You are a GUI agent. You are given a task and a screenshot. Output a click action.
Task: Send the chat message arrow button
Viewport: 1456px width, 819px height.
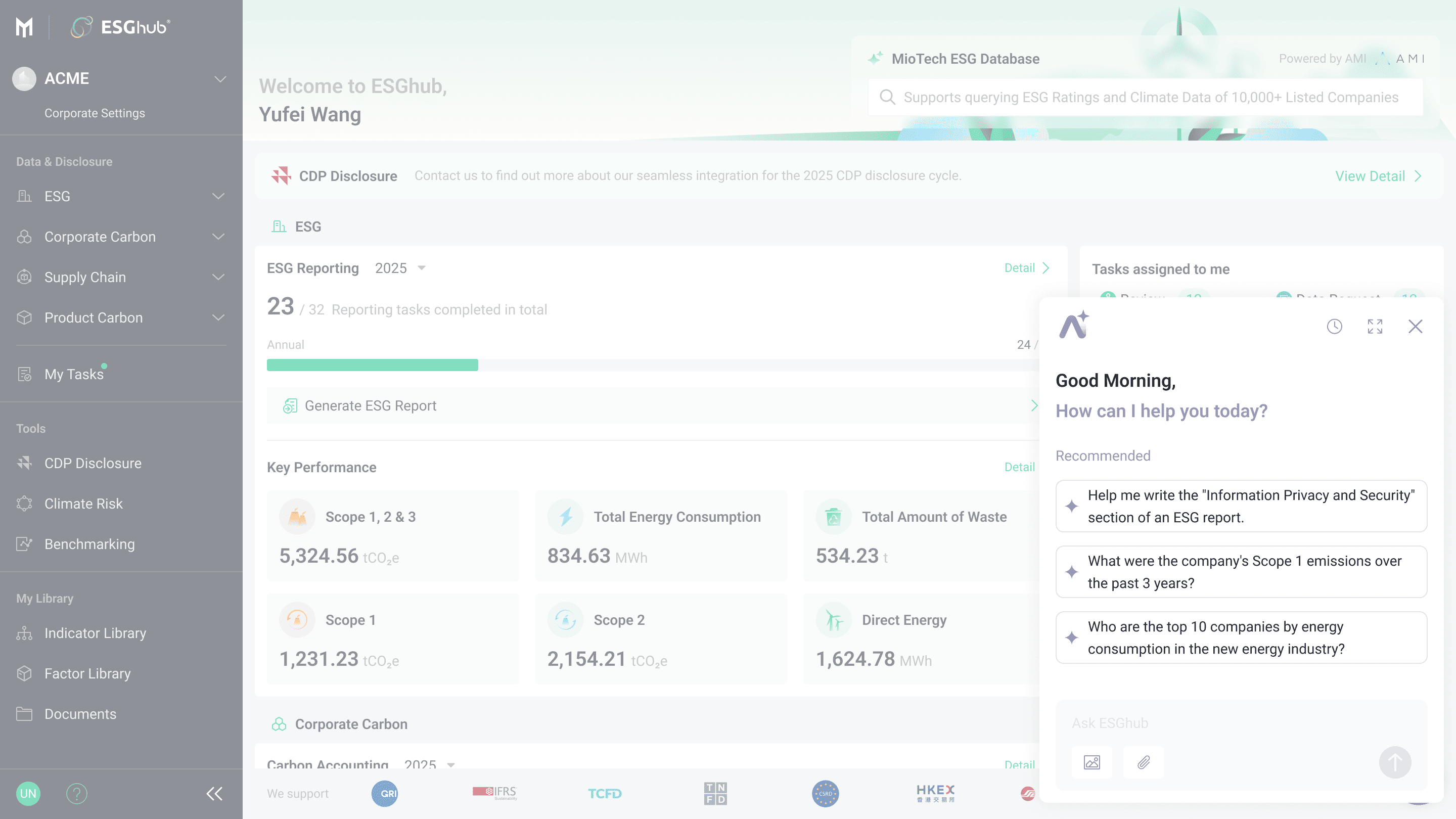coord(1395,762)
